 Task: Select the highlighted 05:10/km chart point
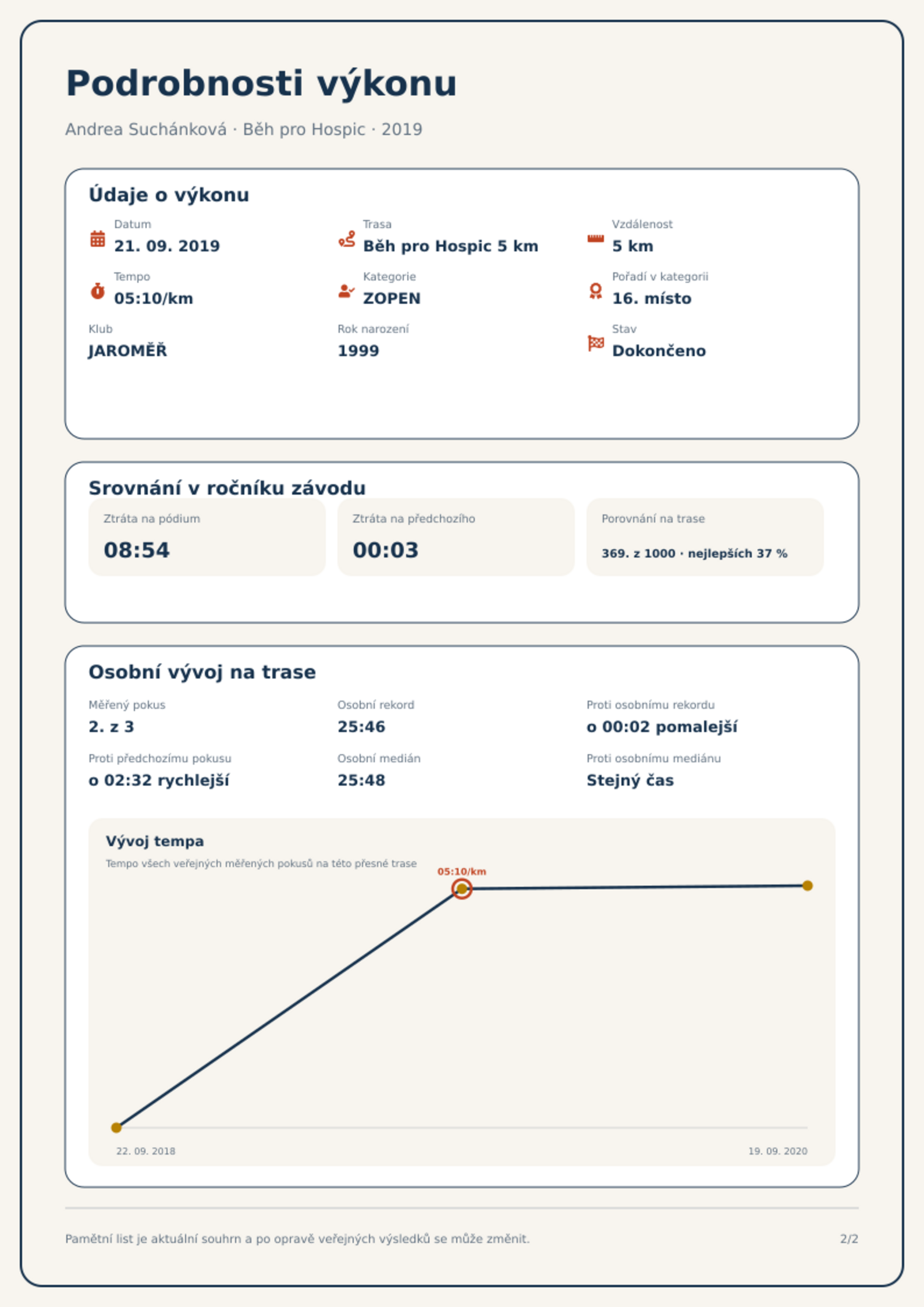(462, 889)
